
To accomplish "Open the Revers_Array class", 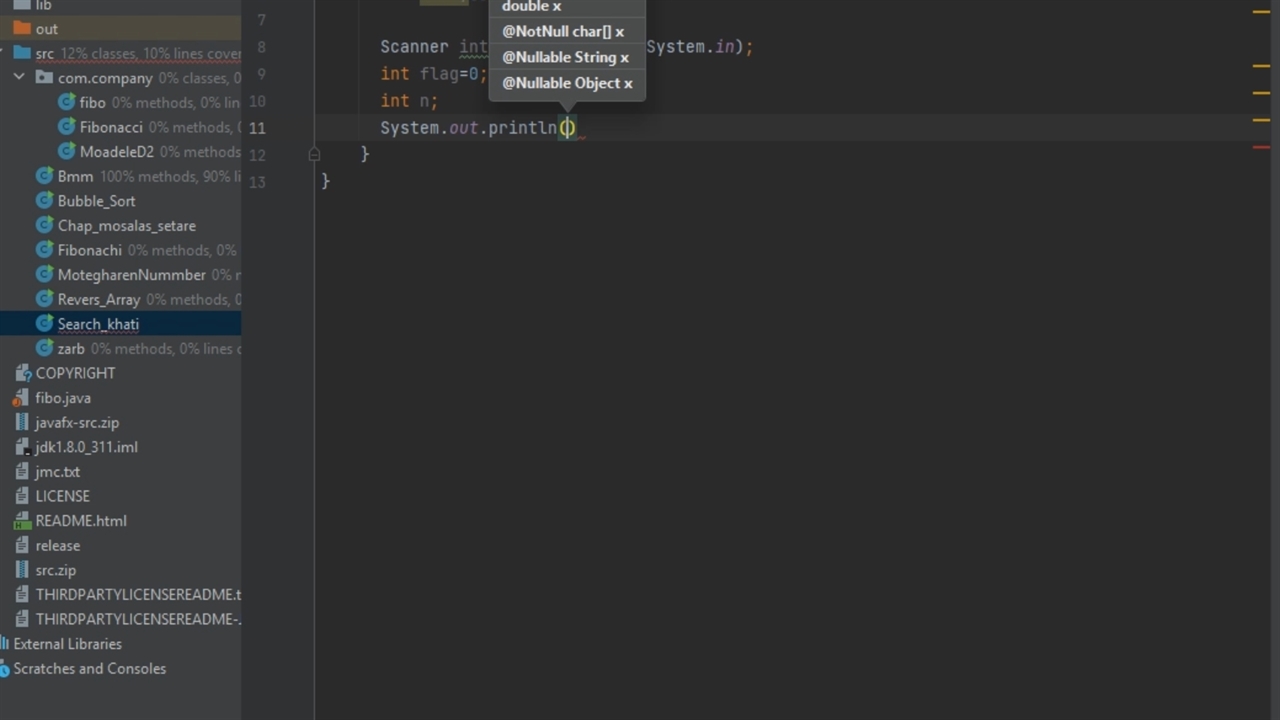I will pos(99,299).
